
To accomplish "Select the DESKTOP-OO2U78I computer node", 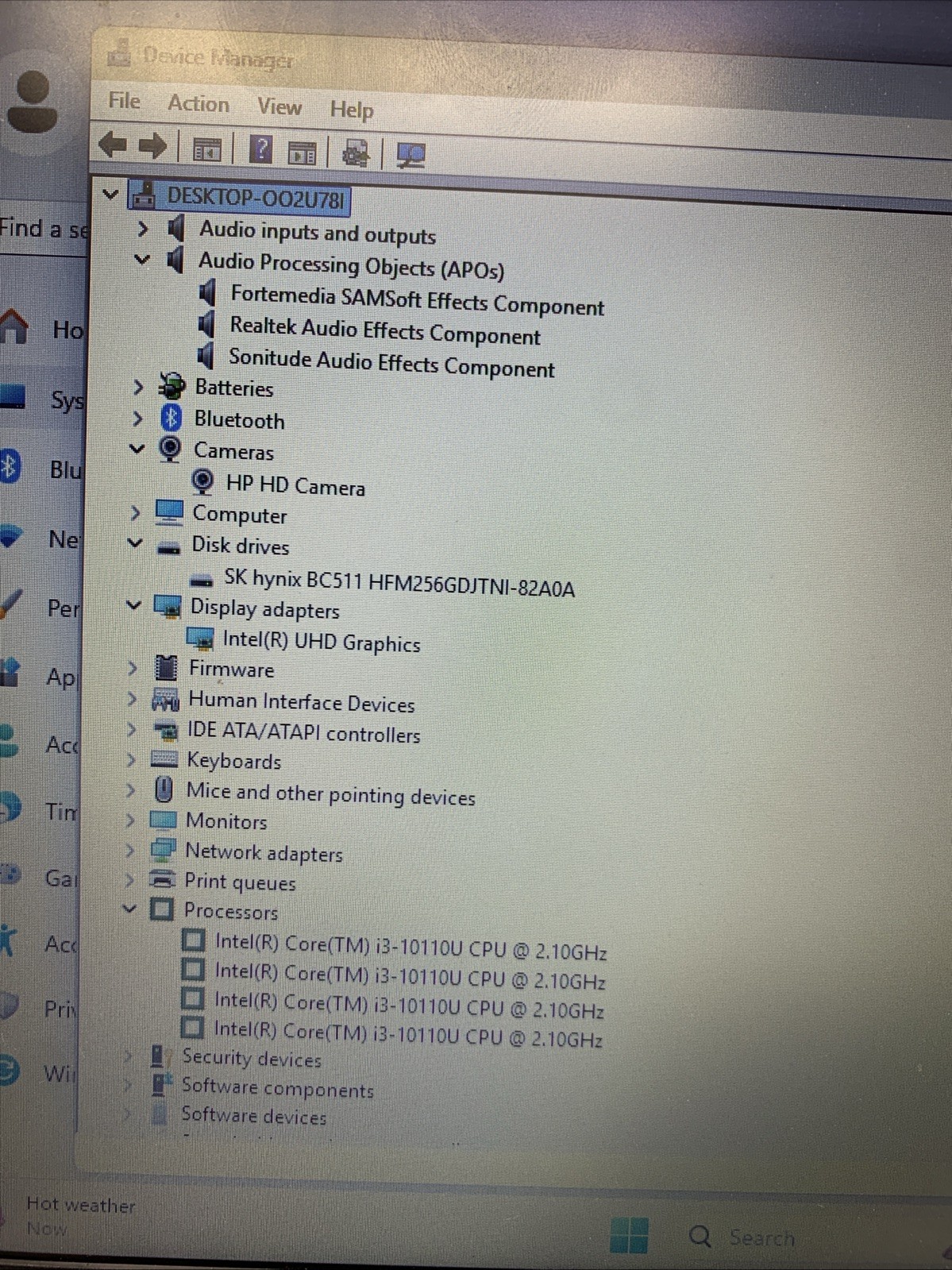I will tap(255, 198).
